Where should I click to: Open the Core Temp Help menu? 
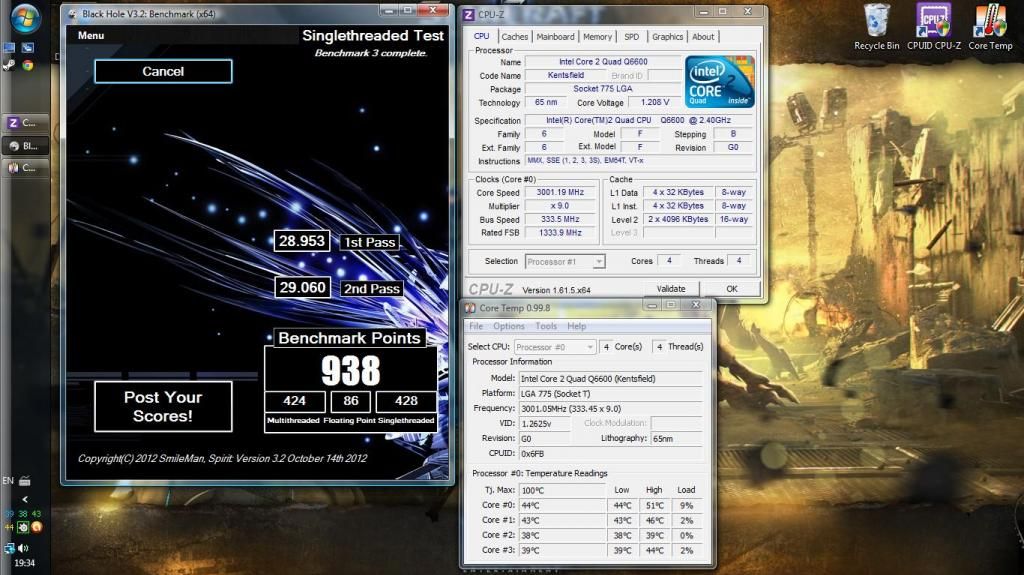tap(576, 326)
